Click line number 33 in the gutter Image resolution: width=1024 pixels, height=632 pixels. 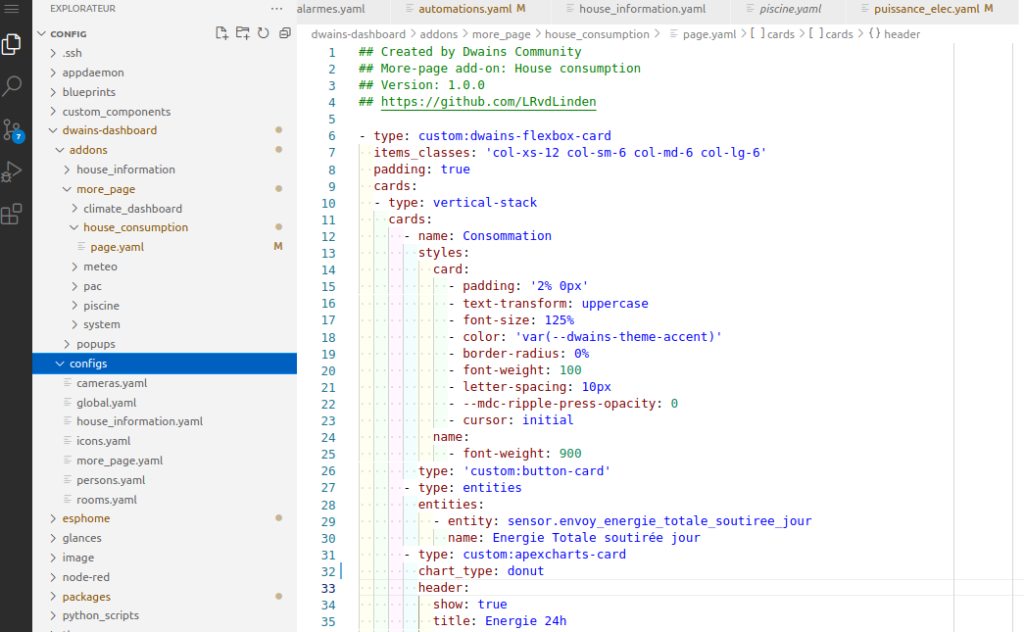(328, 588)
